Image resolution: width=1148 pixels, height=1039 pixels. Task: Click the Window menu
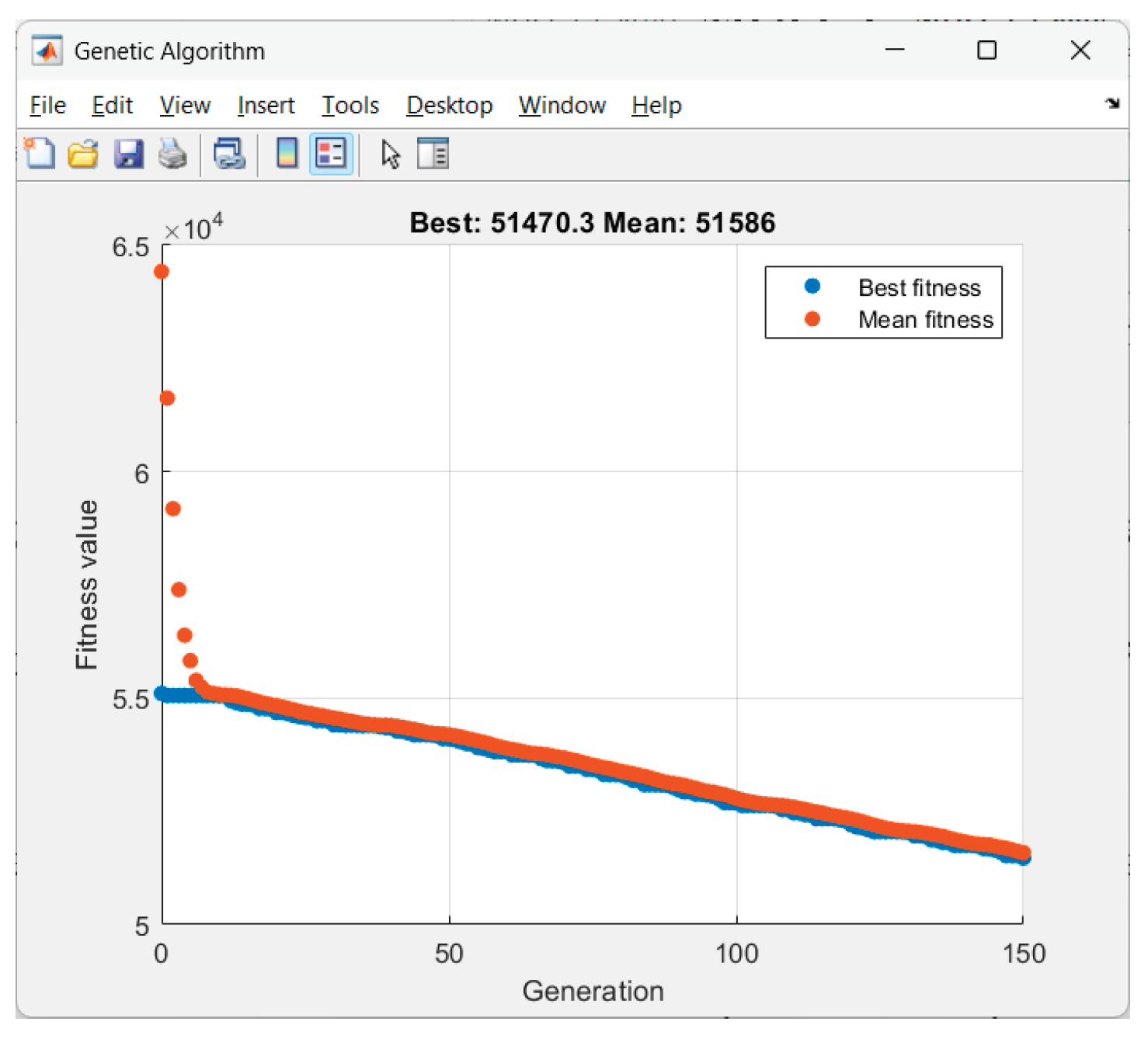coord(562,105)
